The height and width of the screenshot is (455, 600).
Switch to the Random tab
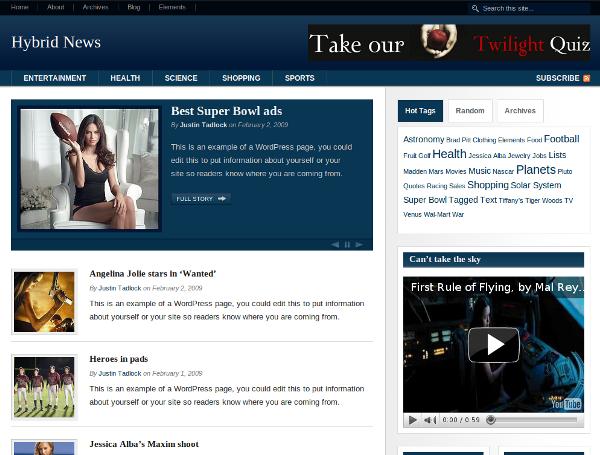pos(470,111)
